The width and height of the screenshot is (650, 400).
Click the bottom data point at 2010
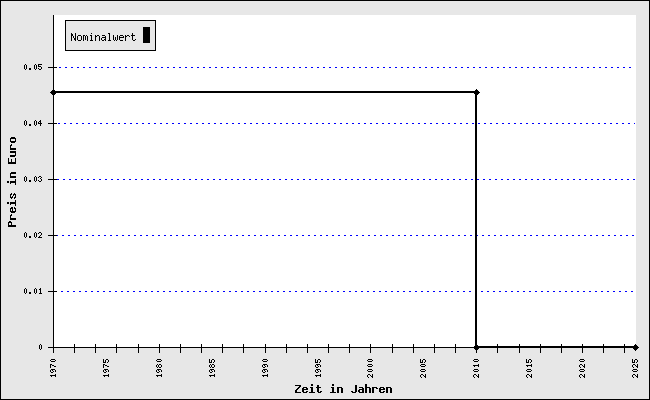476,347
